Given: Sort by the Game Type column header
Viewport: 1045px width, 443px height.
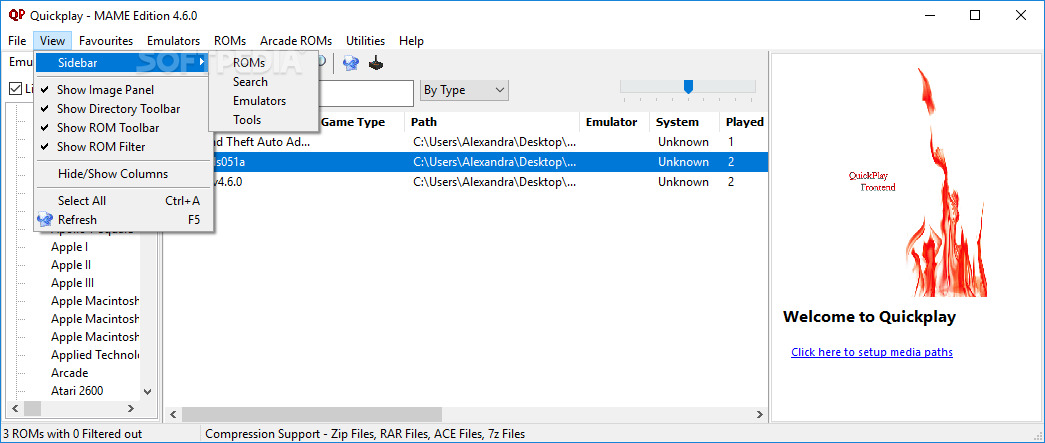Looking at the screenshot, I should click(x=360, y=122).
